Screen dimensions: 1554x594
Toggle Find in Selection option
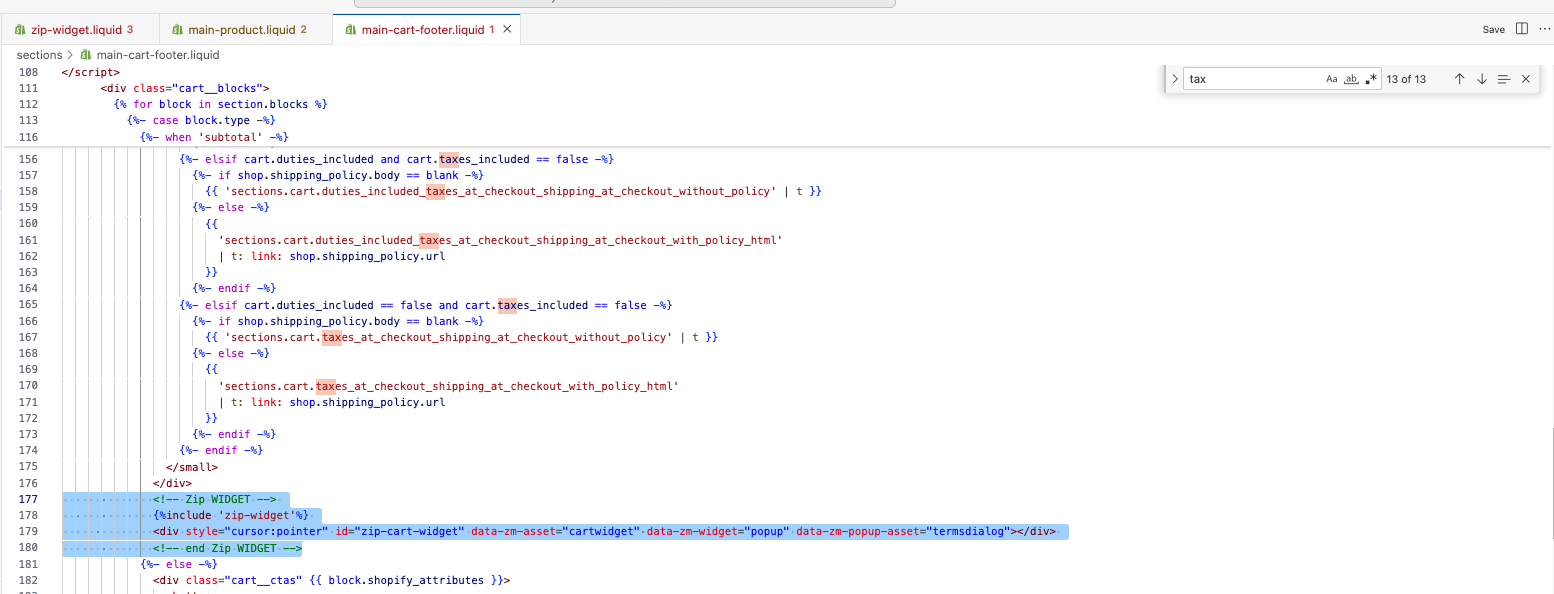(x=1503, y=79)
